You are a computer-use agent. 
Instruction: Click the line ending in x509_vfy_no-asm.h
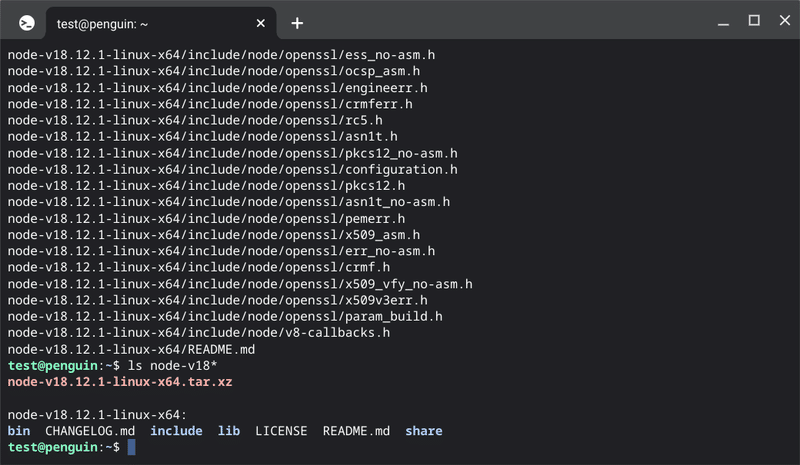(240, 284)
